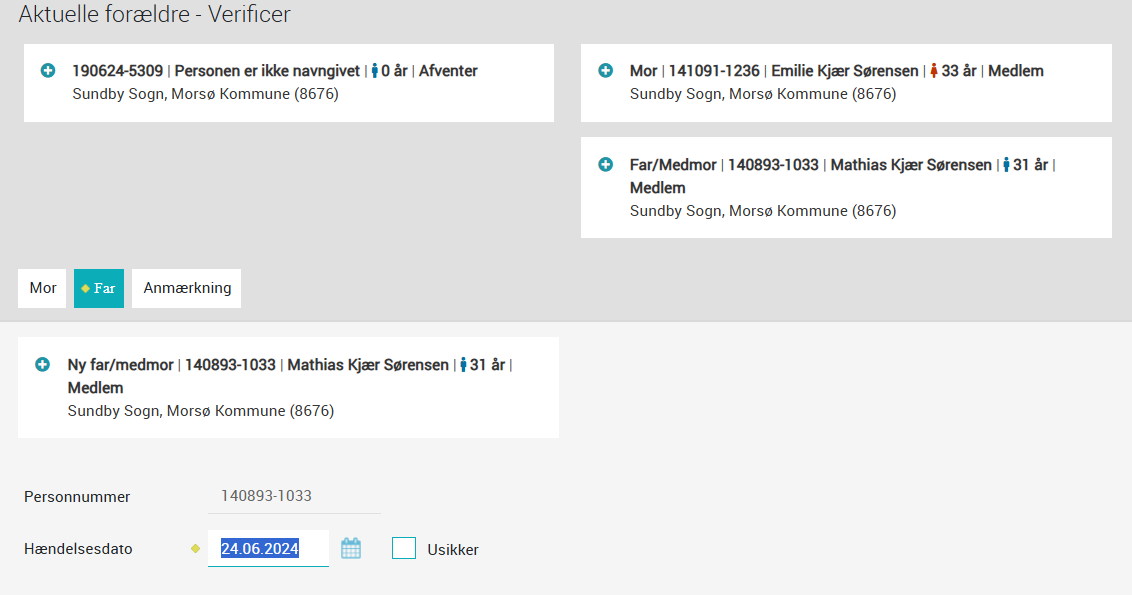Expand the unnamed child 190624-5309 card
Screen dimensions: 1132x595
pos(47,71)
